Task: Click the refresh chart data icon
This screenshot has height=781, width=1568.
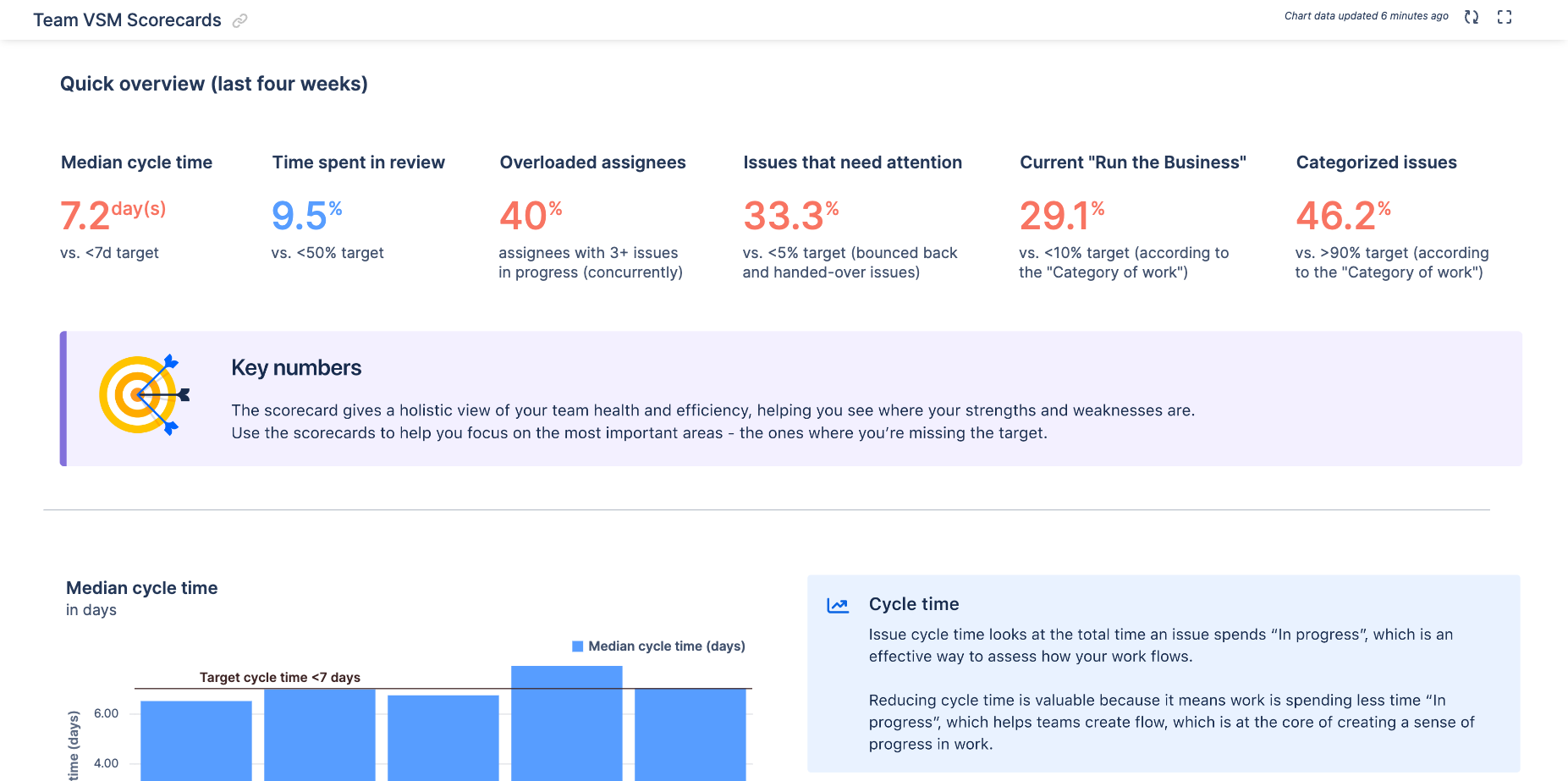Action: pyautogui.click(x=1471, y=16)
